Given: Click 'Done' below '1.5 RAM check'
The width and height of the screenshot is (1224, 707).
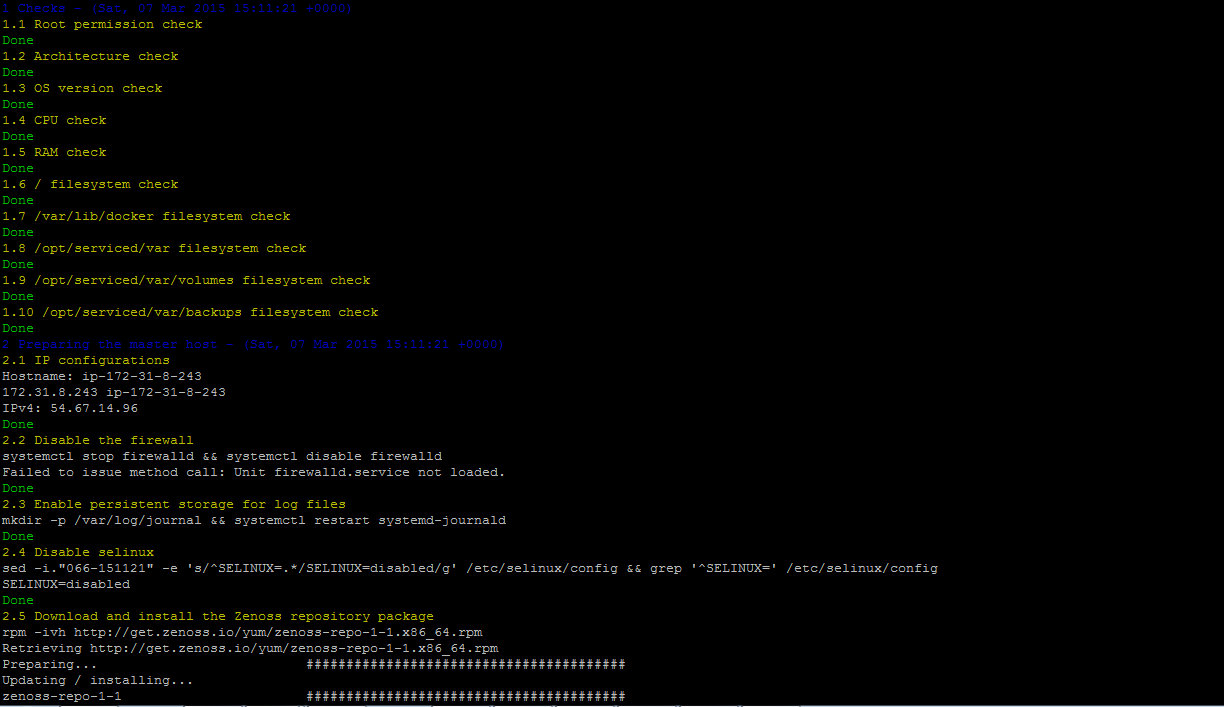Looking at the screenshot, I should click(18, 168).
